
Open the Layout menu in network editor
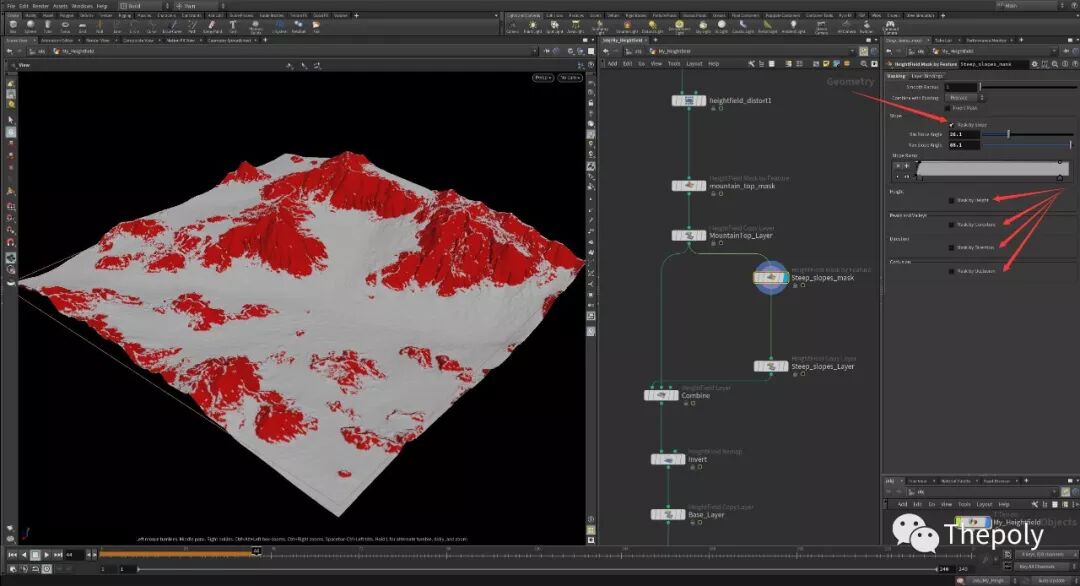pyautogui.click(x=693, y=63)
